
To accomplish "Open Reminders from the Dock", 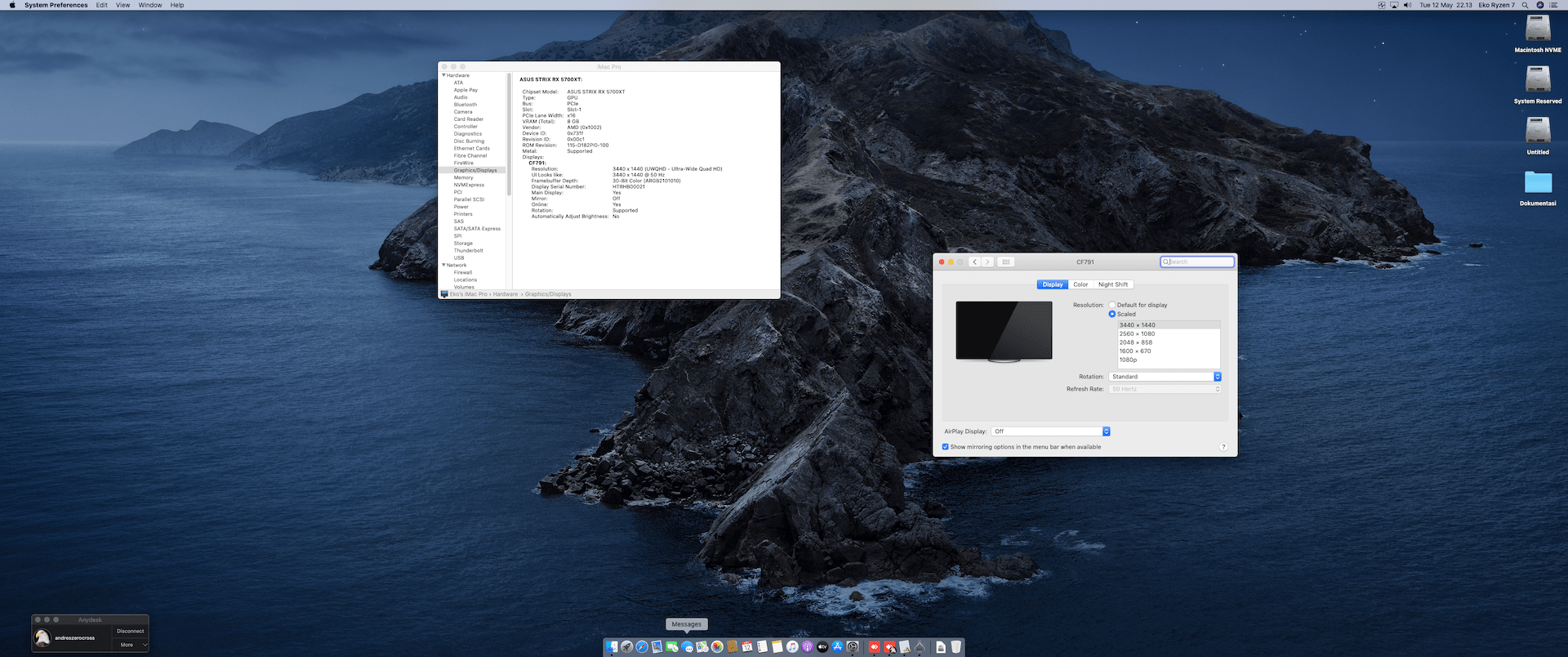I will click(762, 647).
